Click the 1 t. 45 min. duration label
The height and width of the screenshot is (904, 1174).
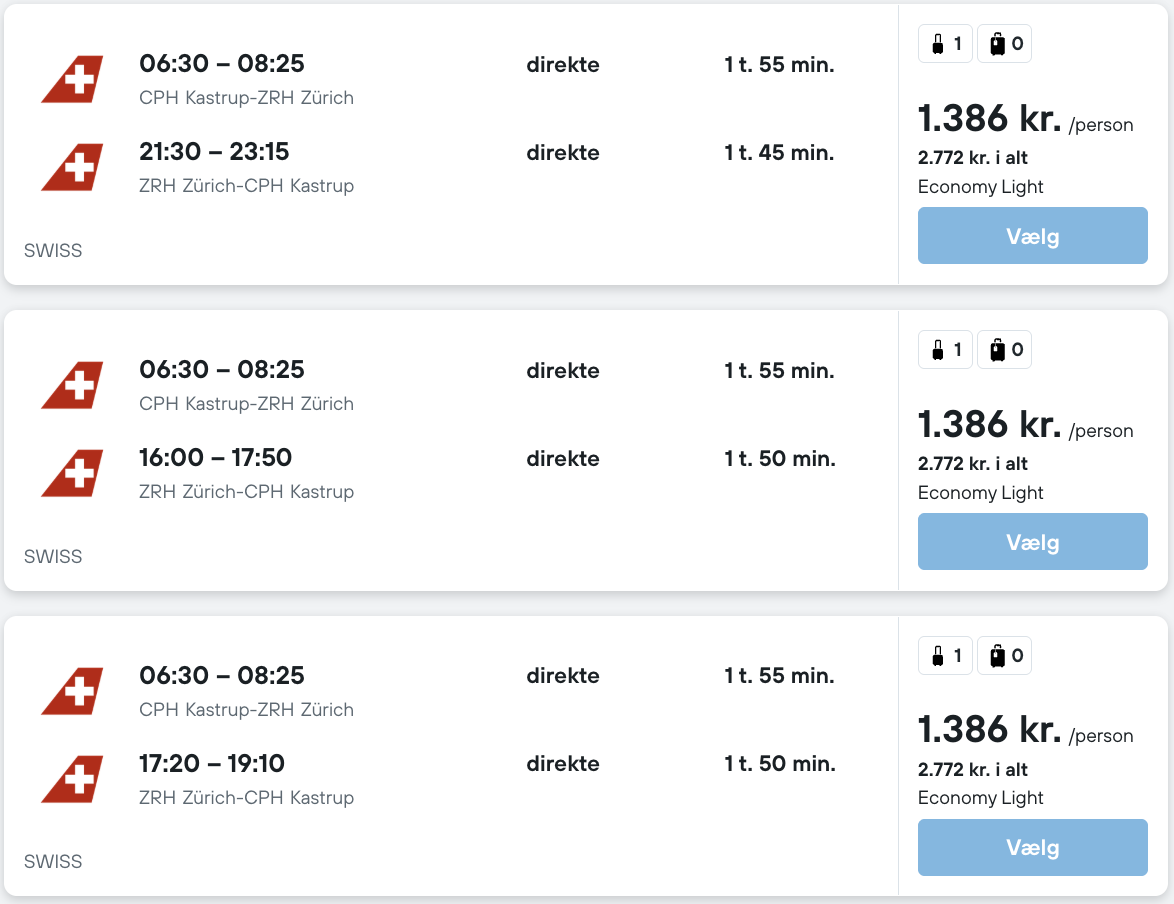pos(779,153)
